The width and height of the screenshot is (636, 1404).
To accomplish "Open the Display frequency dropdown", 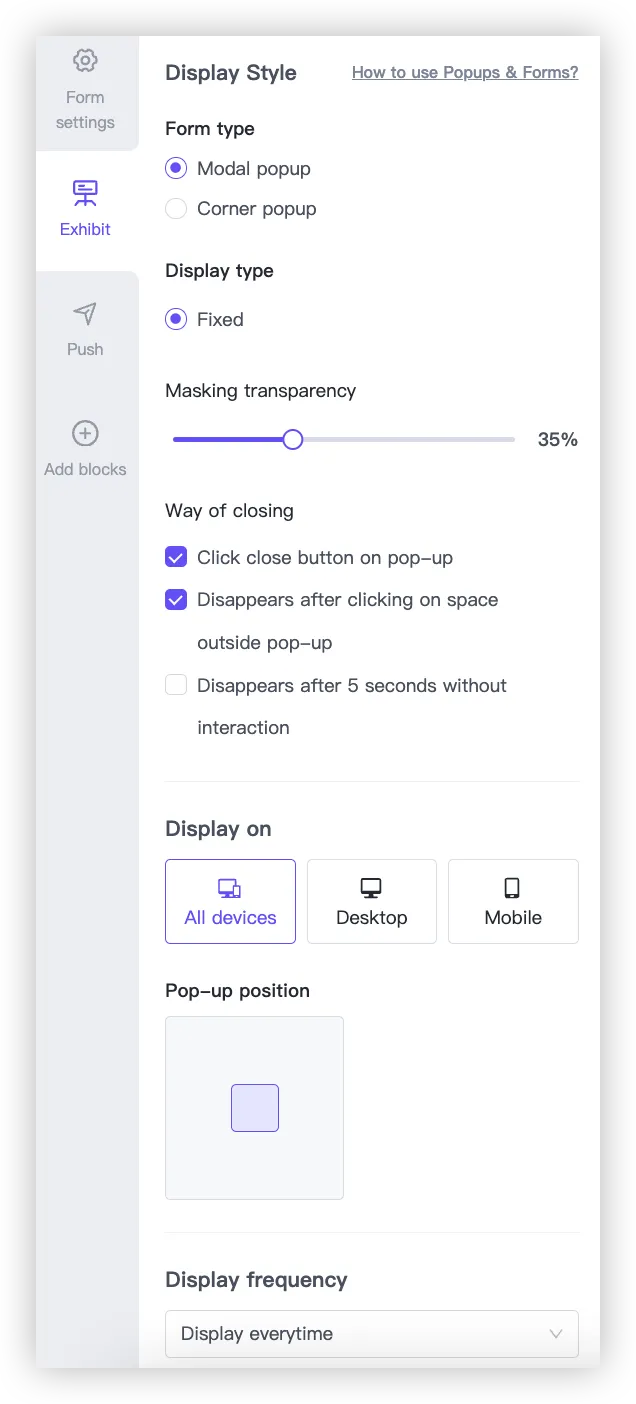I will pyautogui.click(x=371, y=1334).
